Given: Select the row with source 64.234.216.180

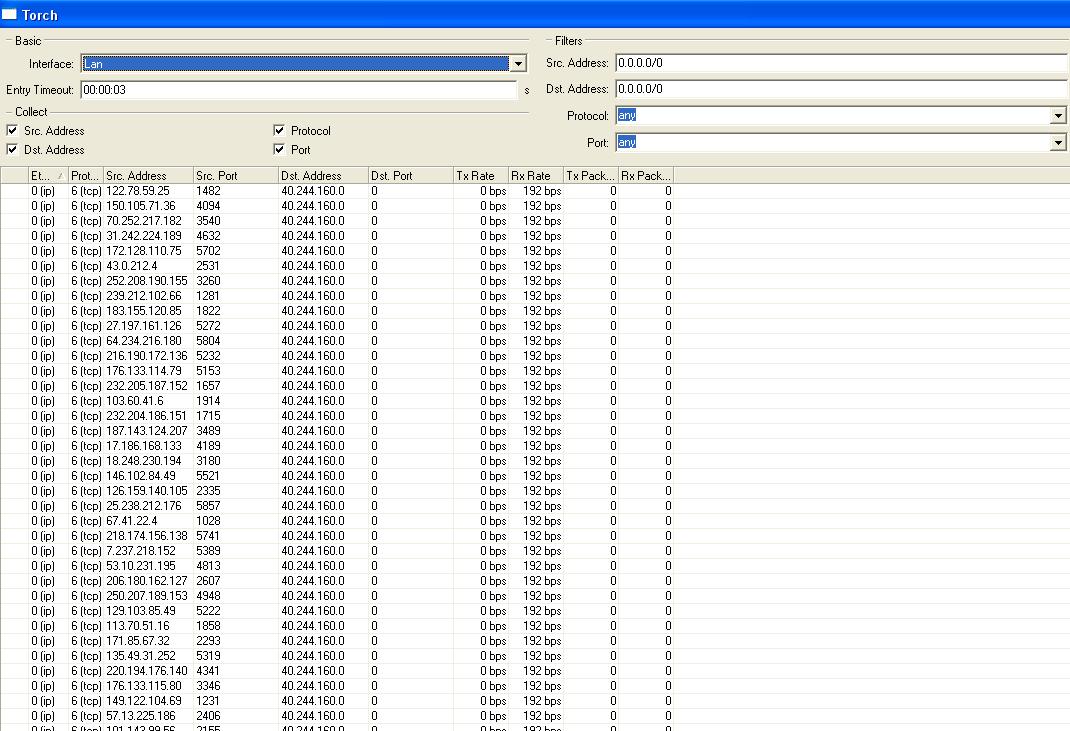Looking at the screenshot, I should [x=337, y=341].
